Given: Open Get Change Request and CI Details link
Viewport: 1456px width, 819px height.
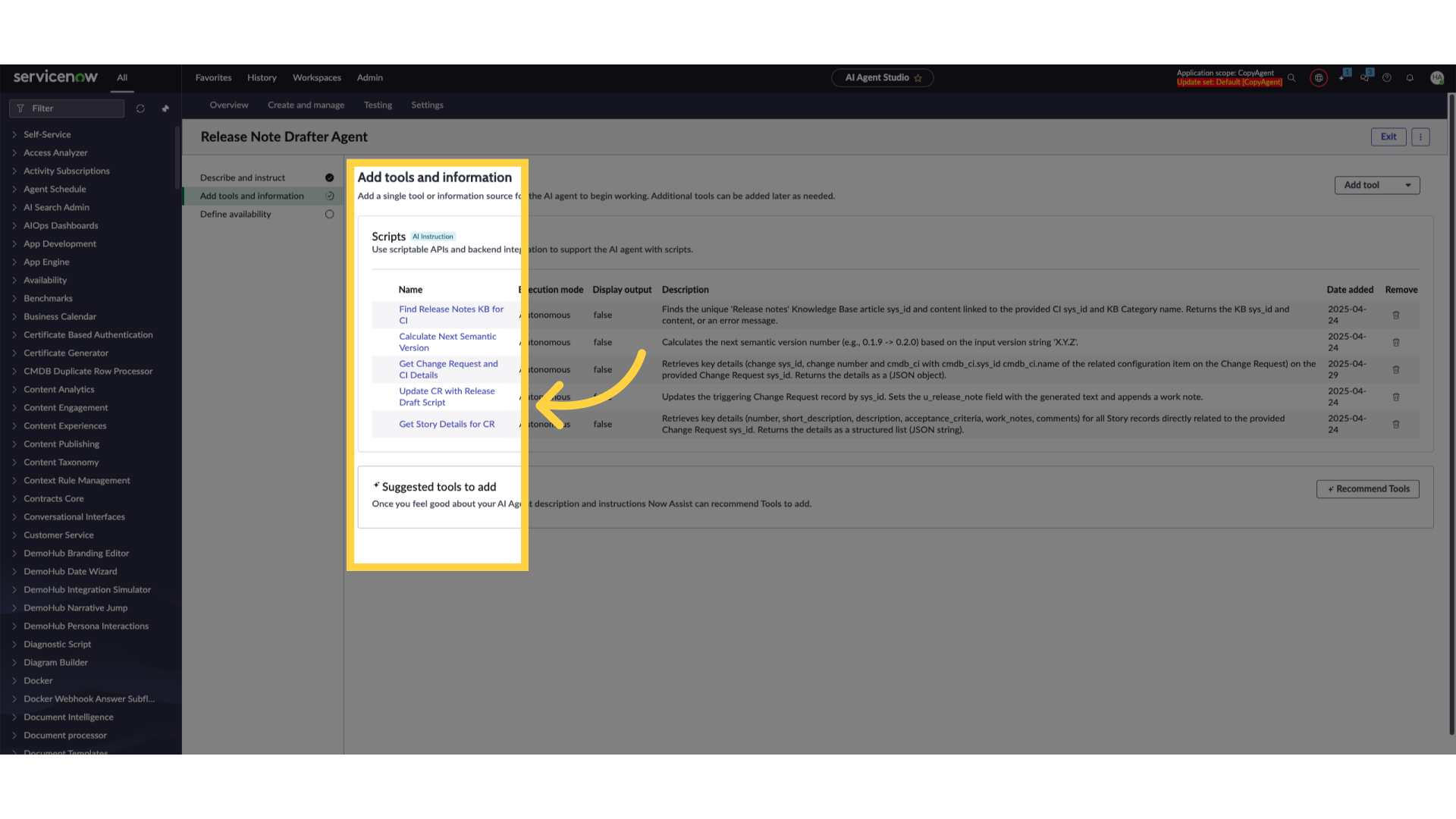Looking at the screenshot, I should tap(448, 369).
